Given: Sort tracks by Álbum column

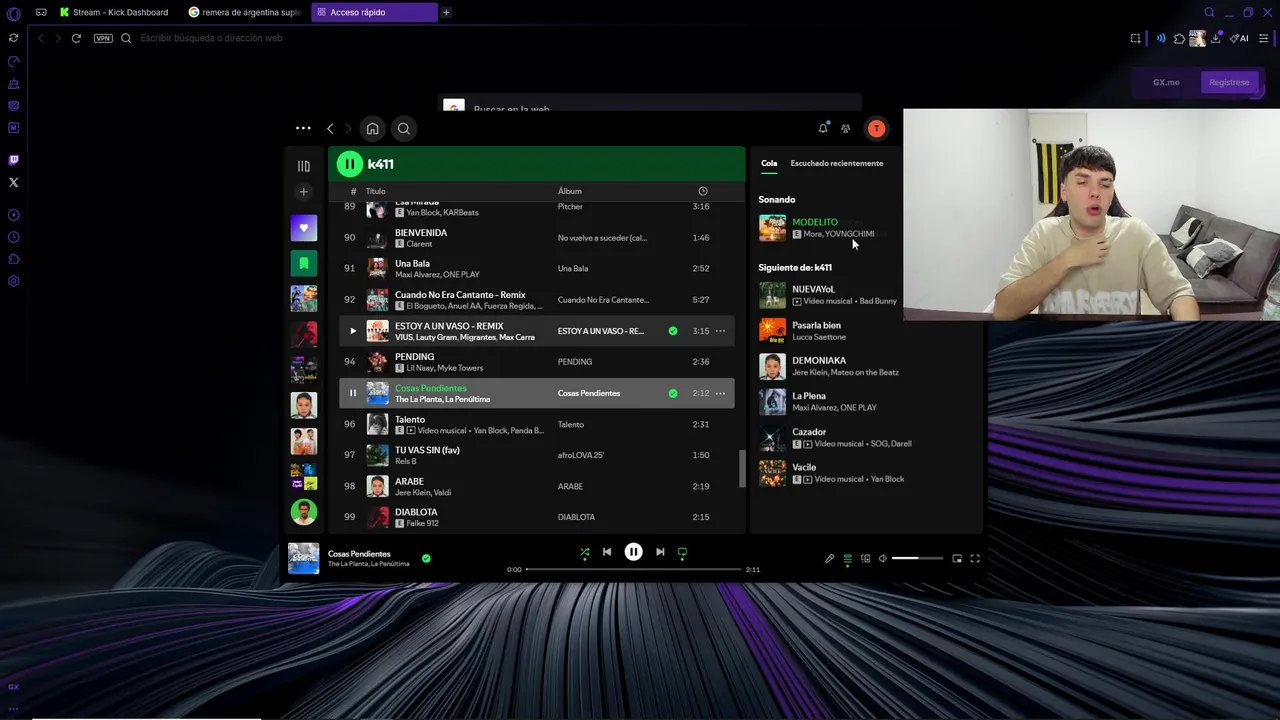Looking at the screenshot, I should [x=569, y=191].
